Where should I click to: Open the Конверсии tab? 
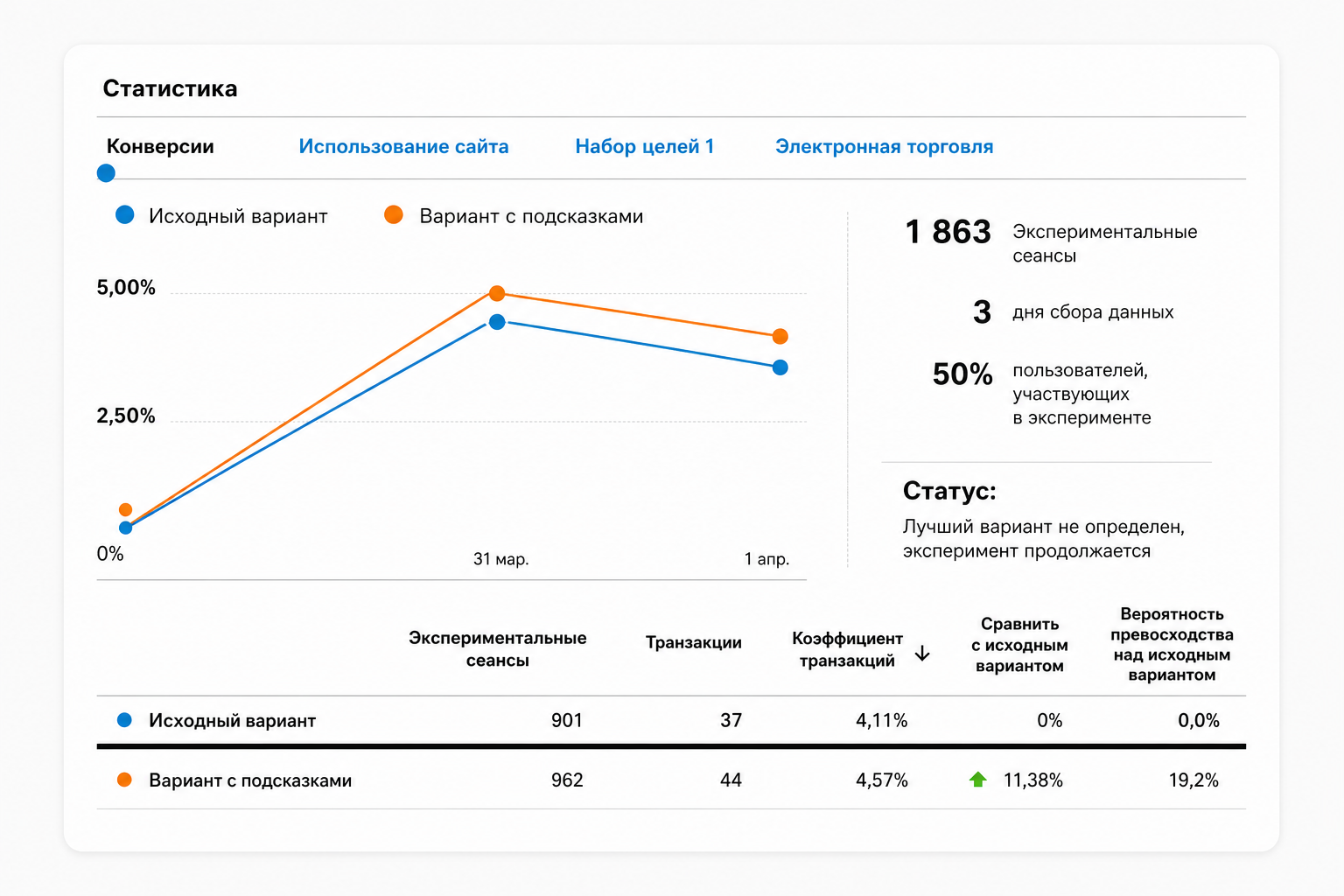(160, 147)
